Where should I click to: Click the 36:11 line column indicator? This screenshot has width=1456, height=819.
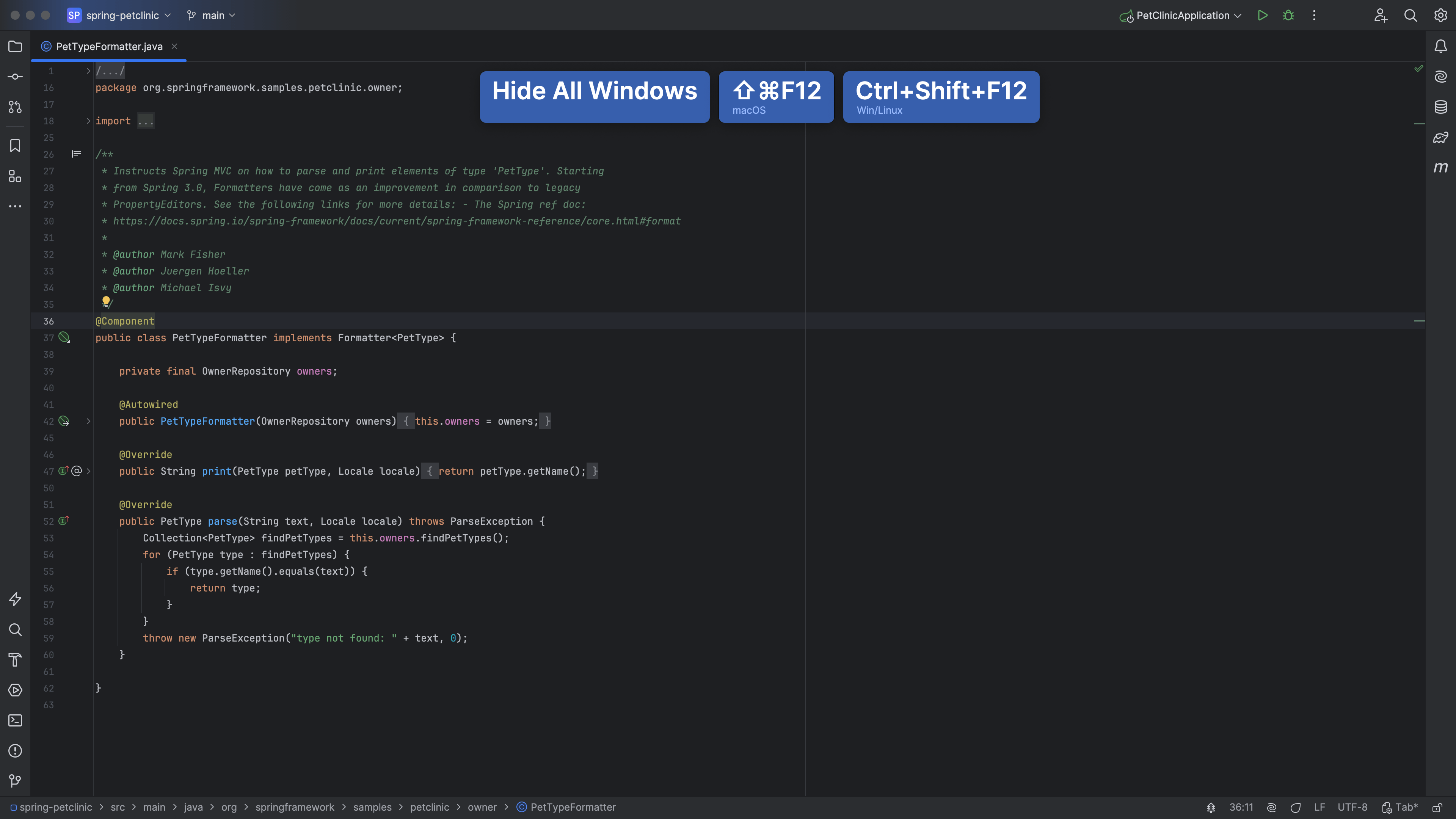[x=1241, y=807]
